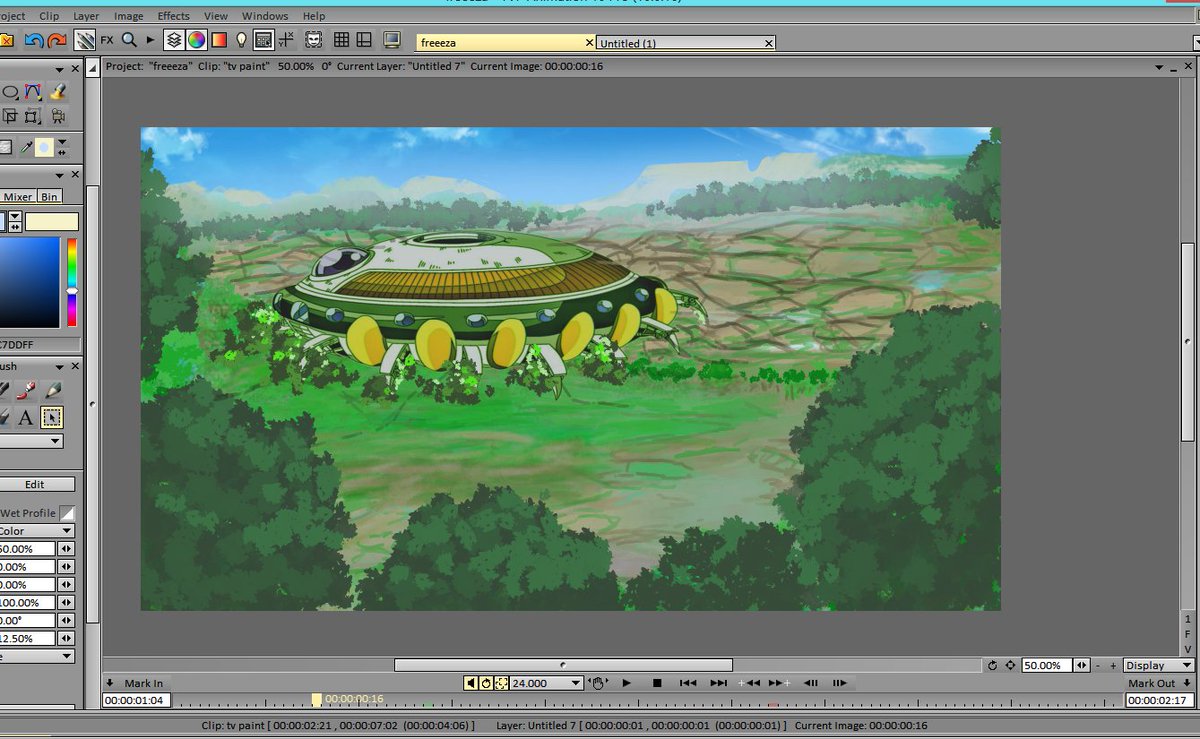This screenshot has height=739, width=1200.
Task: Step back one frame
Action: 811,683
